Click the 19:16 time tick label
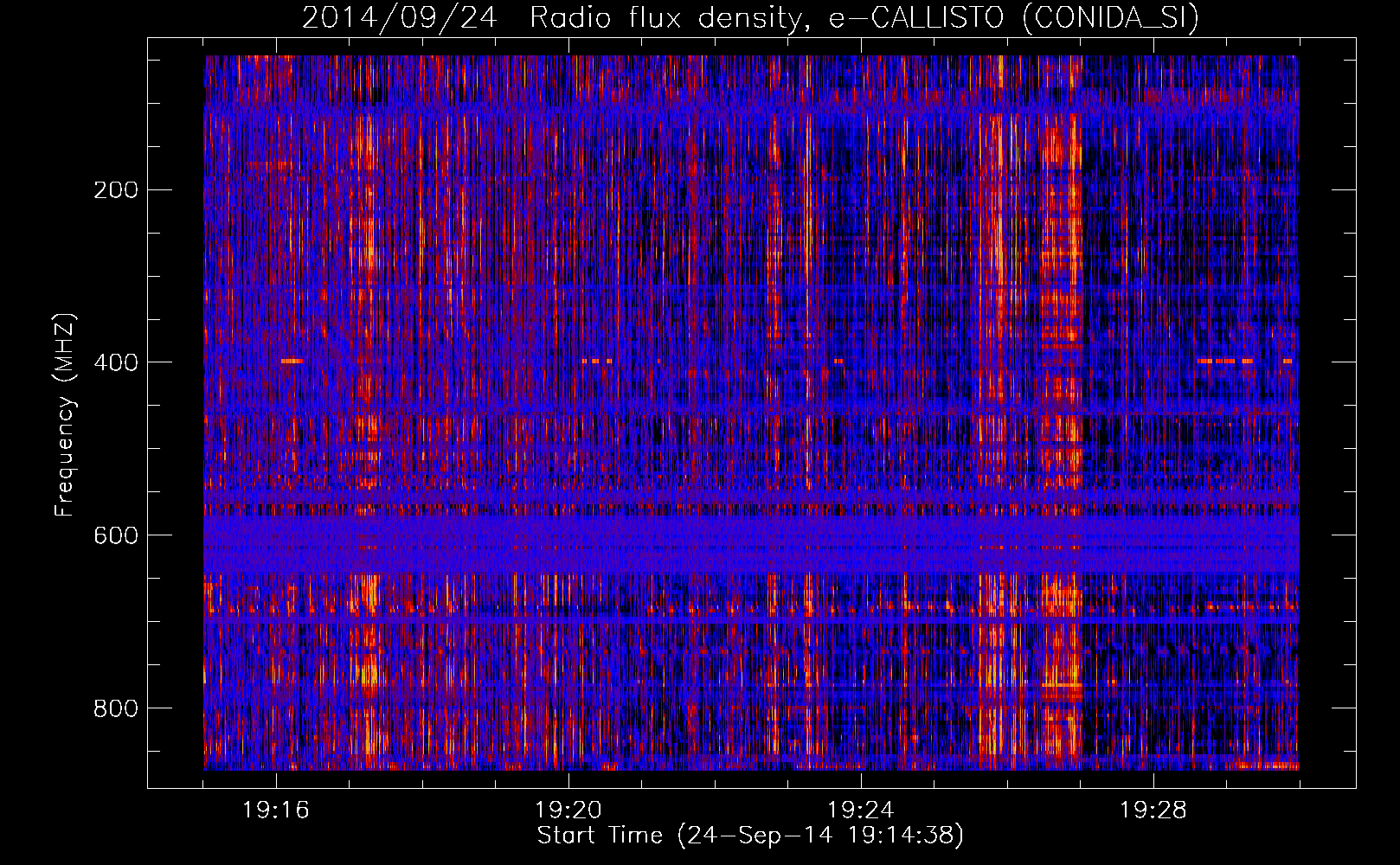This screenshot has width=1400, height=865. click(x=276, y=811)
